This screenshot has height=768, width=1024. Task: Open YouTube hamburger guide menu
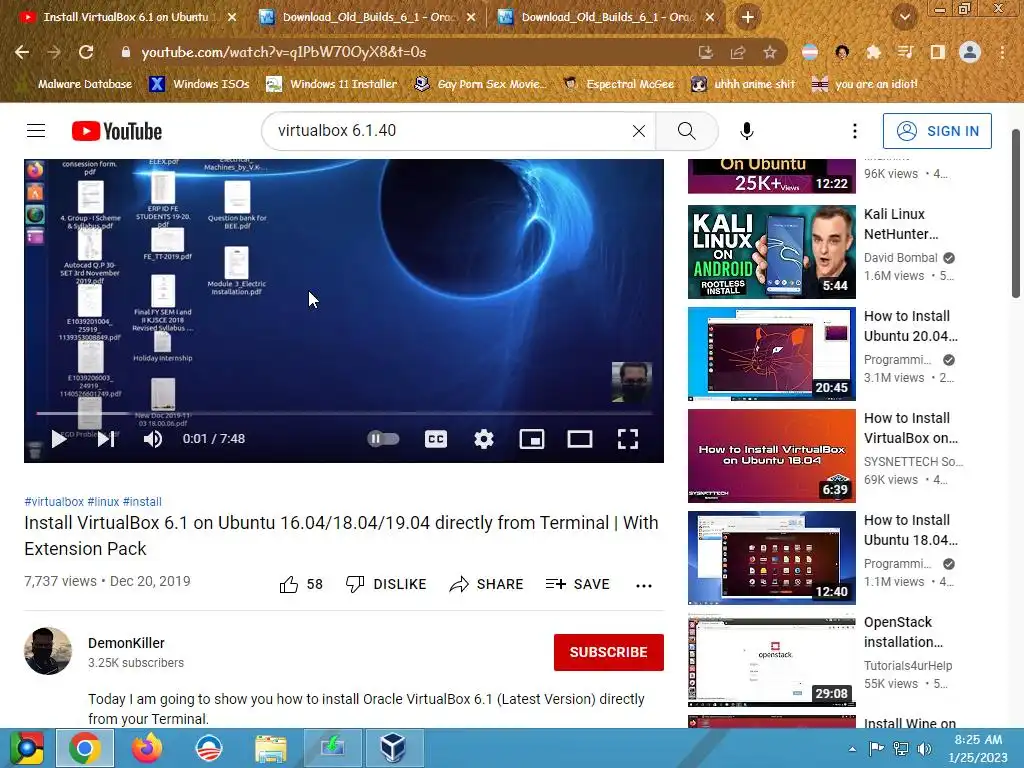click(x=36, y=131)
